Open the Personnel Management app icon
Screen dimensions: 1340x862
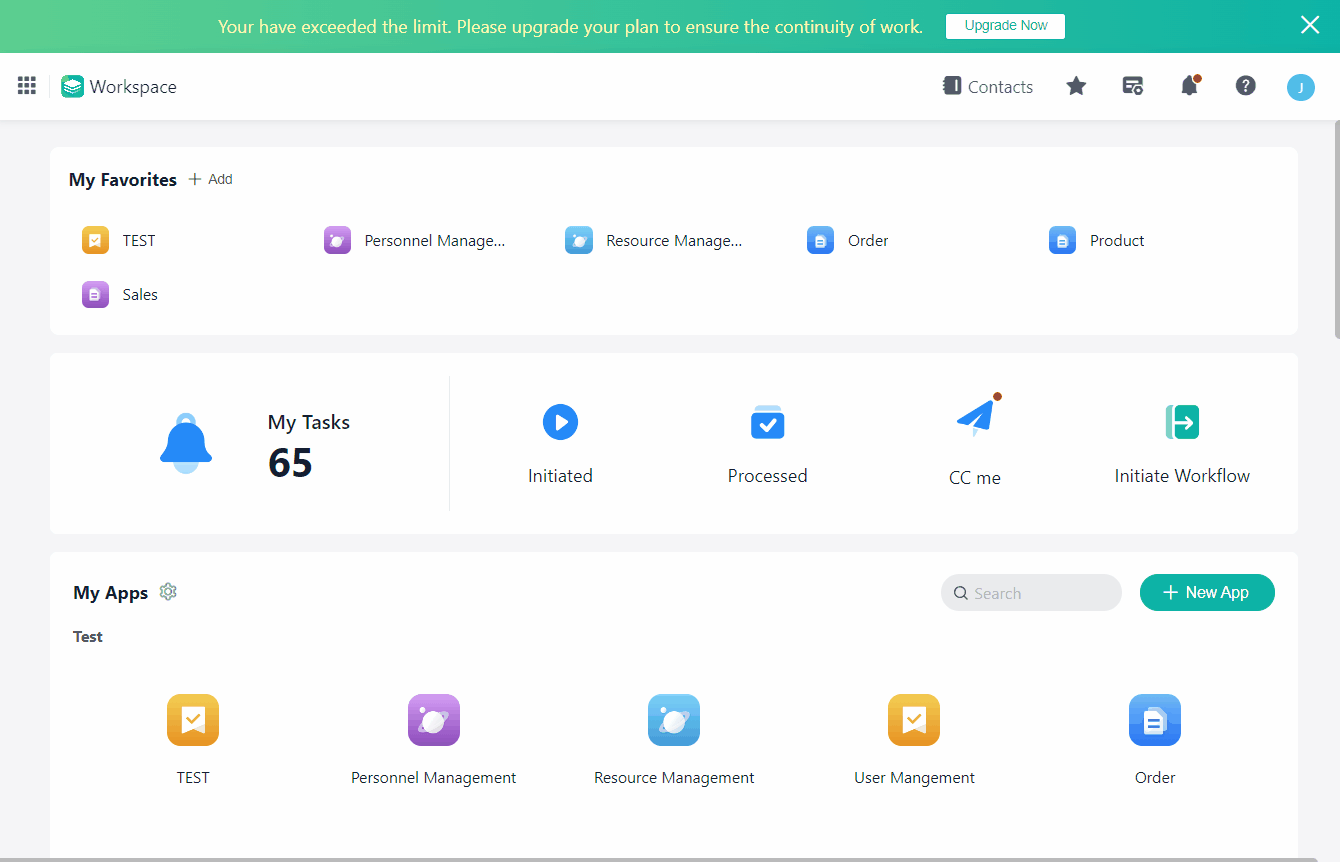pos(434,720)
